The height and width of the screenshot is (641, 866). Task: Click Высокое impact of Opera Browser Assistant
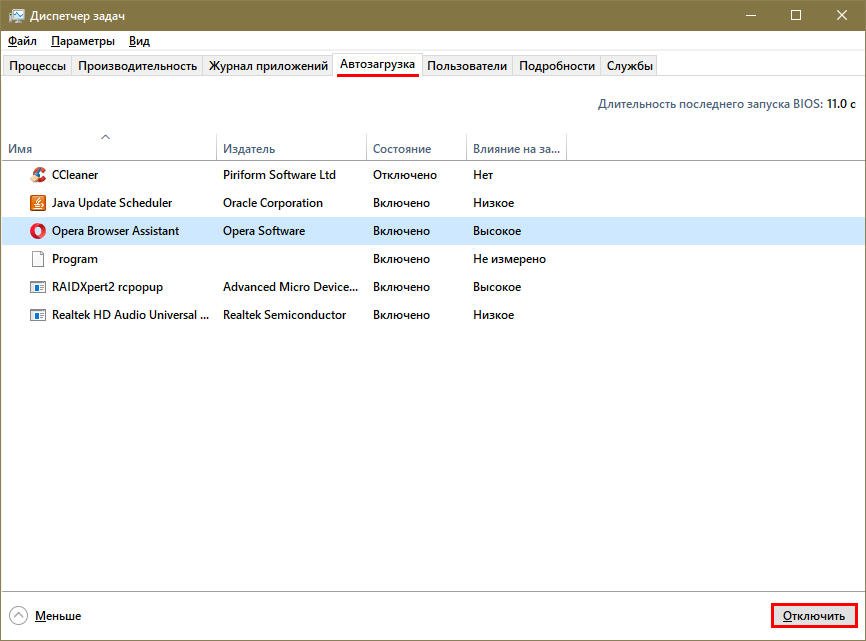coord(497,231)
